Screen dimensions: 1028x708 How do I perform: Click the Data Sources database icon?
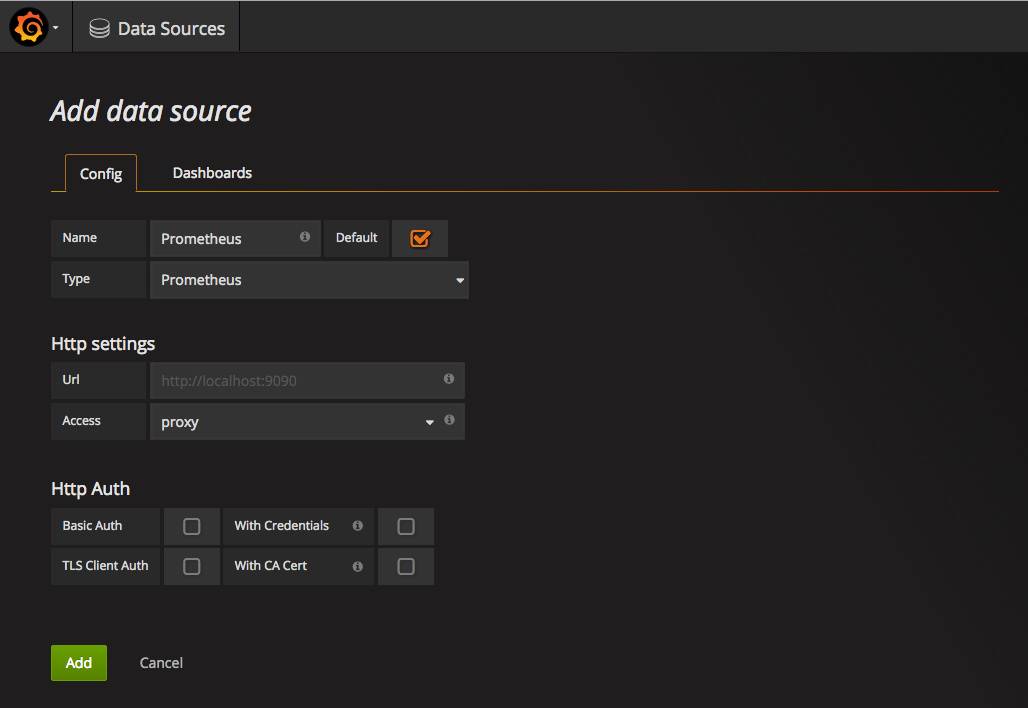tap(99, 29)
